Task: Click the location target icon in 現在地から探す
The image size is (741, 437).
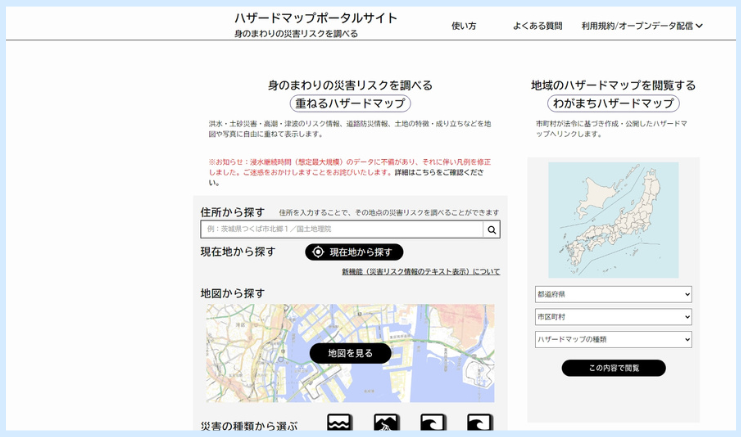Action: coord(318,252)
